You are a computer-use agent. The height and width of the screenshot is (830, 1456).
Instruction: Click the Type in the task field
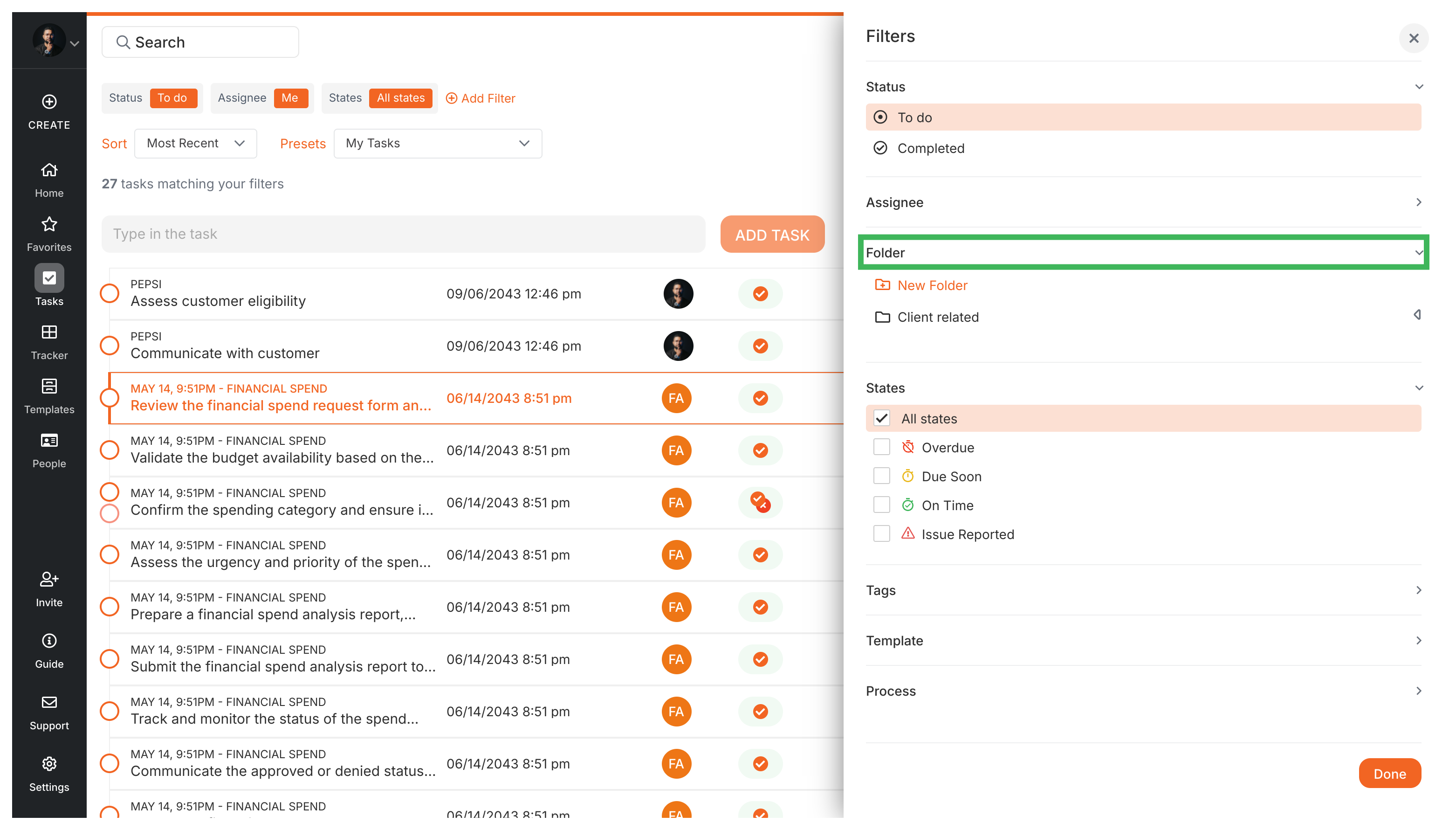[403, 234]
